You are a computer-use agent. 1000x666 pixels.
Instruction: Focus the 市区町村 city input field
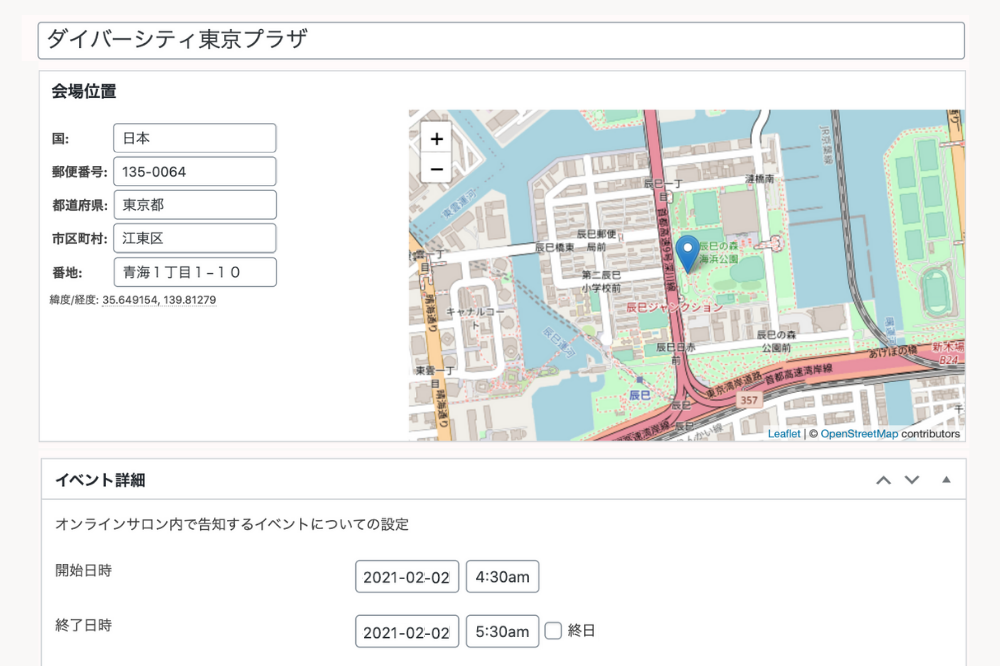coord(194,238)
